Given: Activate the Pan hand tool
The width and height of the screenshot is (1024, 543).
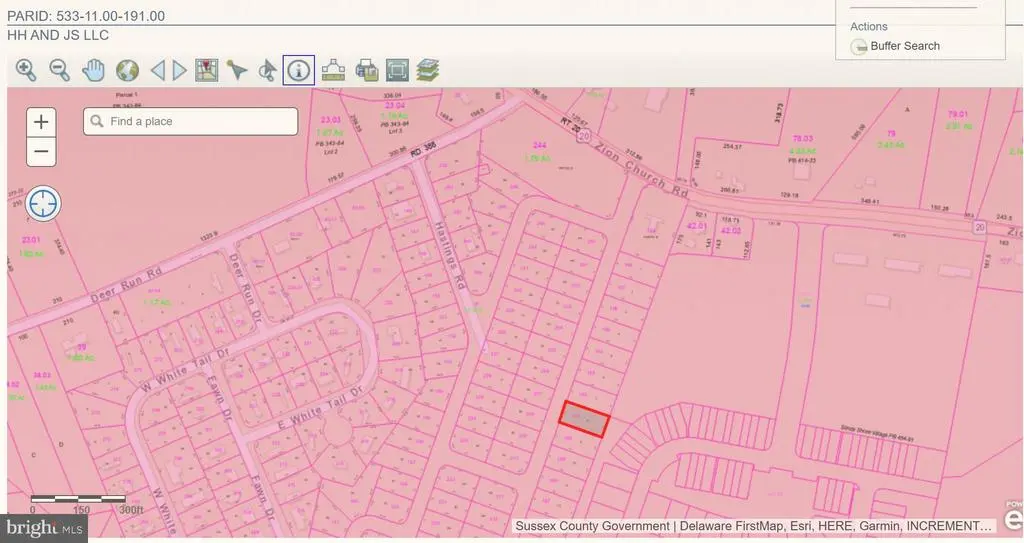Looking at the screenshot, I should click(x=93, y=70).
